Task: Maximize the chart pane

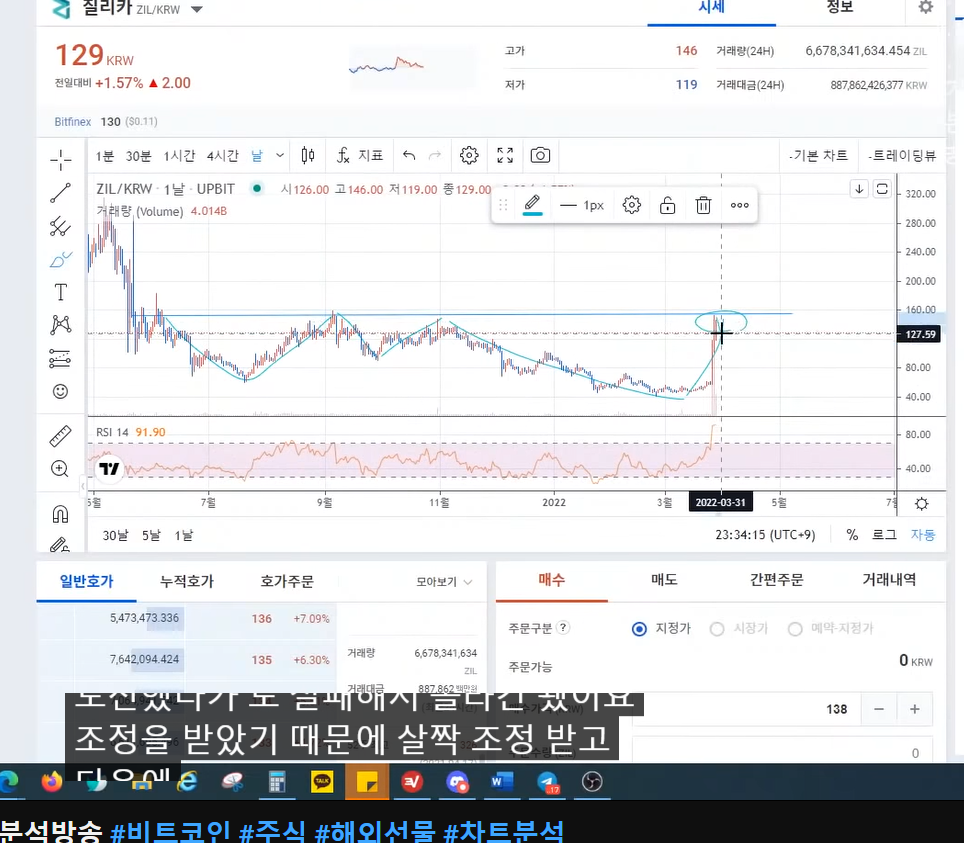Action: pos(882,189)
